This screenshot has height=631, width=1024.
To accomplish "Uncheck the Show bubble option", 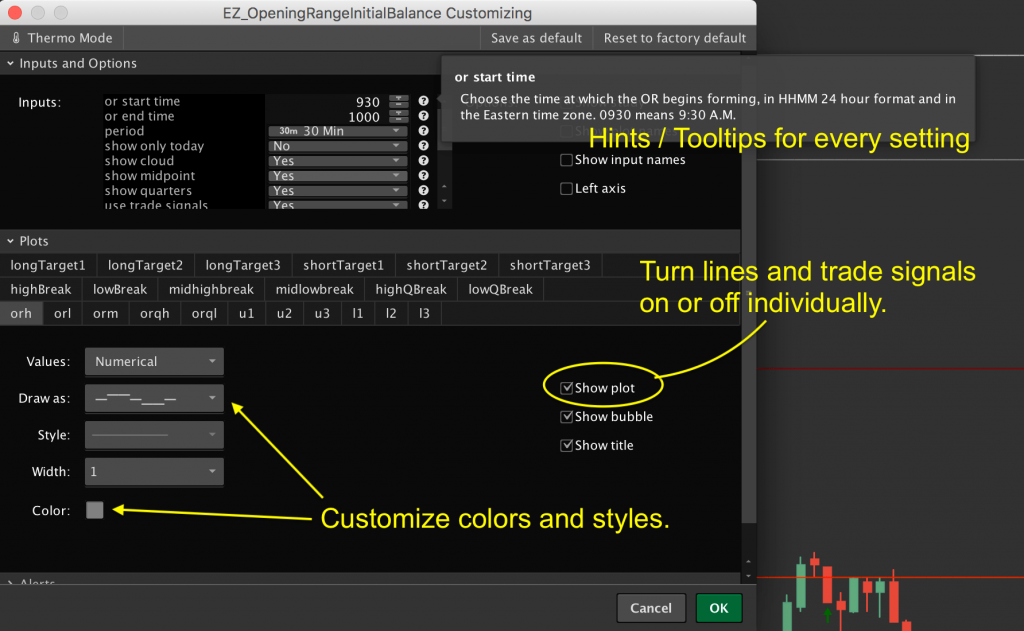I will click(567, 416).
